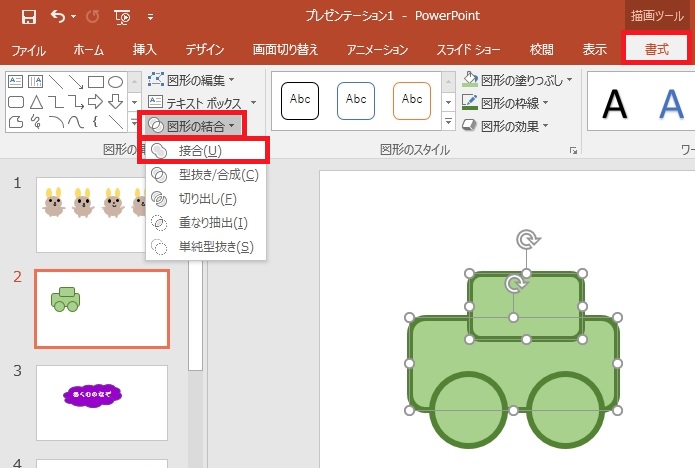Switch to the 表示 tab

coord(594,50)
